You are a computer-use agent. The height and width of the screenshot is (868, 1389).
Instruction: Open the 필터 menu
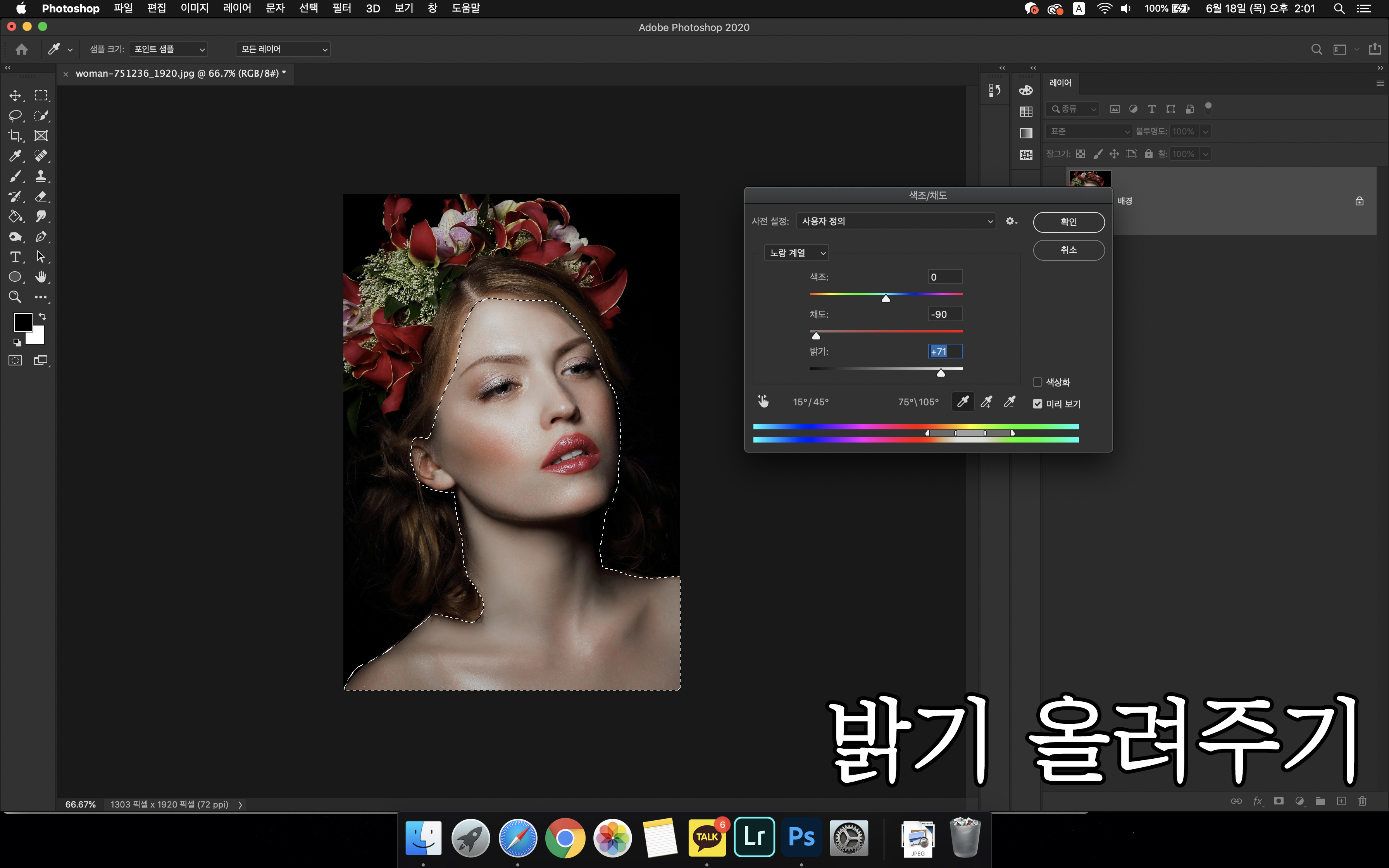(341, 8)
